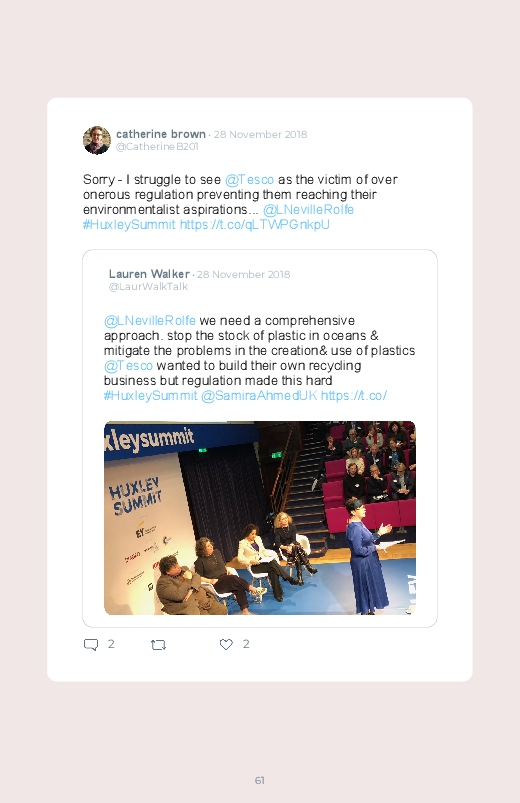Open the @Tesco mention in catherine's tweet
The image size is (520, 803).
249,180
